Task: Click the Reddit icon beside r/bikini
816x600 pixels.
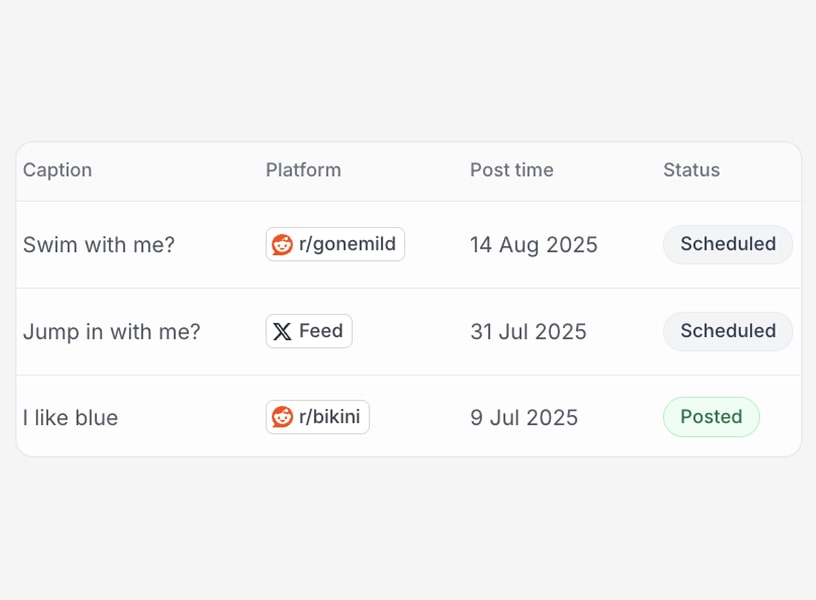Action: tap(282, 417)
